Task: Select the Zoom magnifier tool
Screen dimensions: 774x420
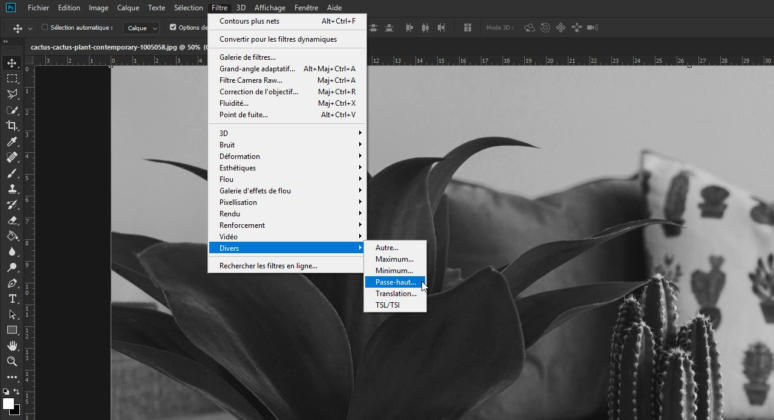Action: pos(12,361)
